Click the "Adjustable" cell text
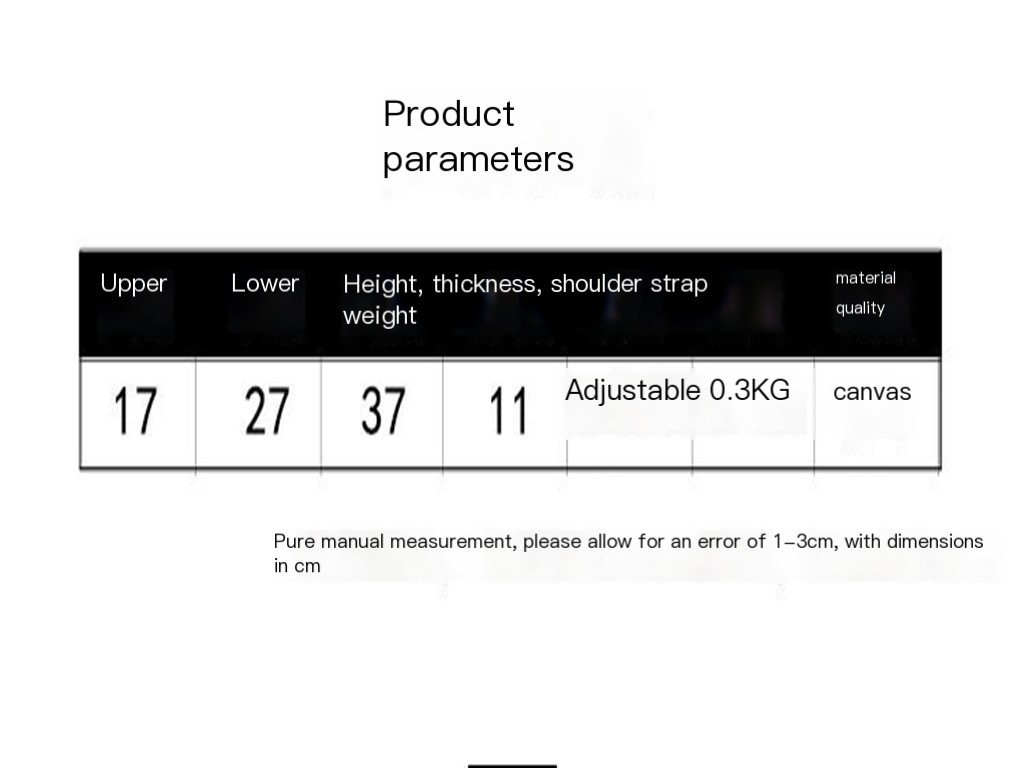The height and width of the screenshot is (768, 1024). pos(632,390)
